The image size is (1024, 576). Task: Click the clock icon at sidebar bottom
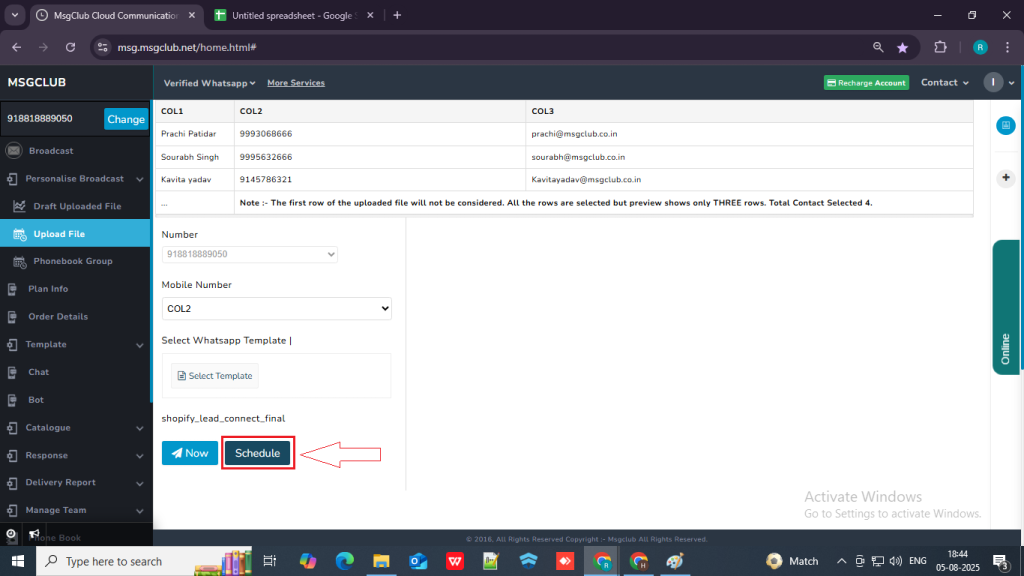pyautogui.click(x=11, y=534)
